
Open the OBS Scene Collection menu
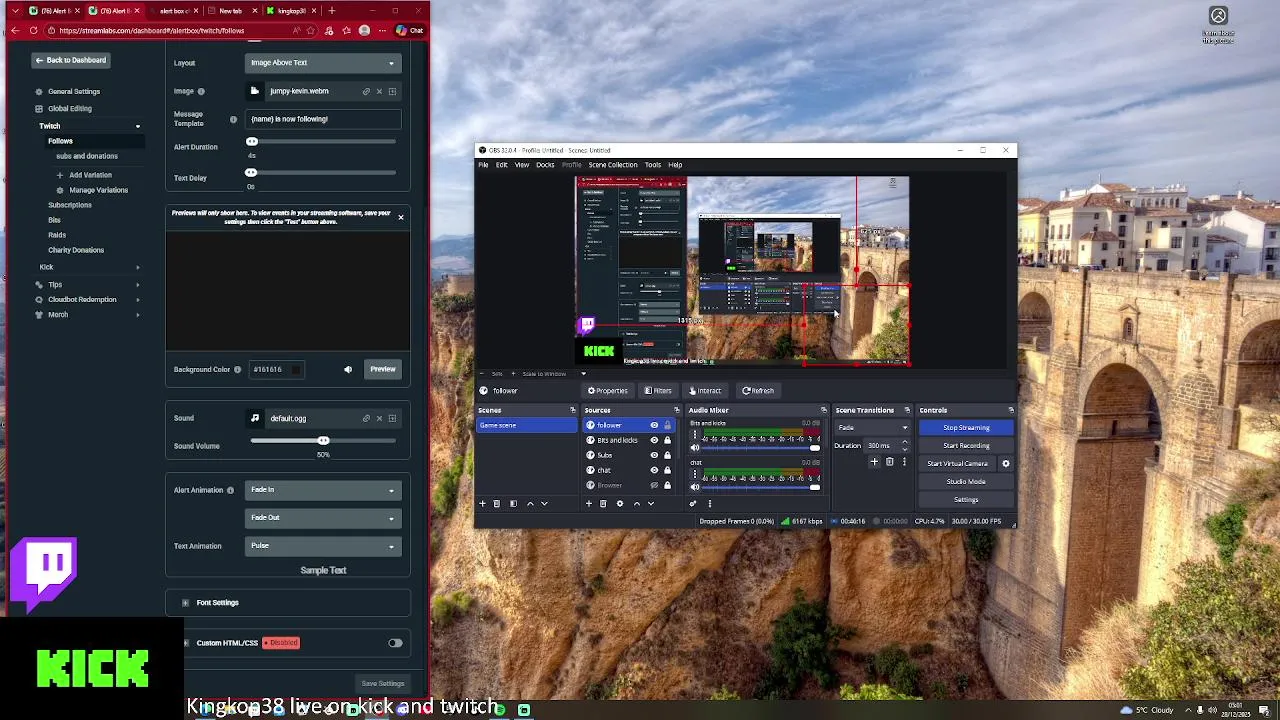tap(612, 165)
